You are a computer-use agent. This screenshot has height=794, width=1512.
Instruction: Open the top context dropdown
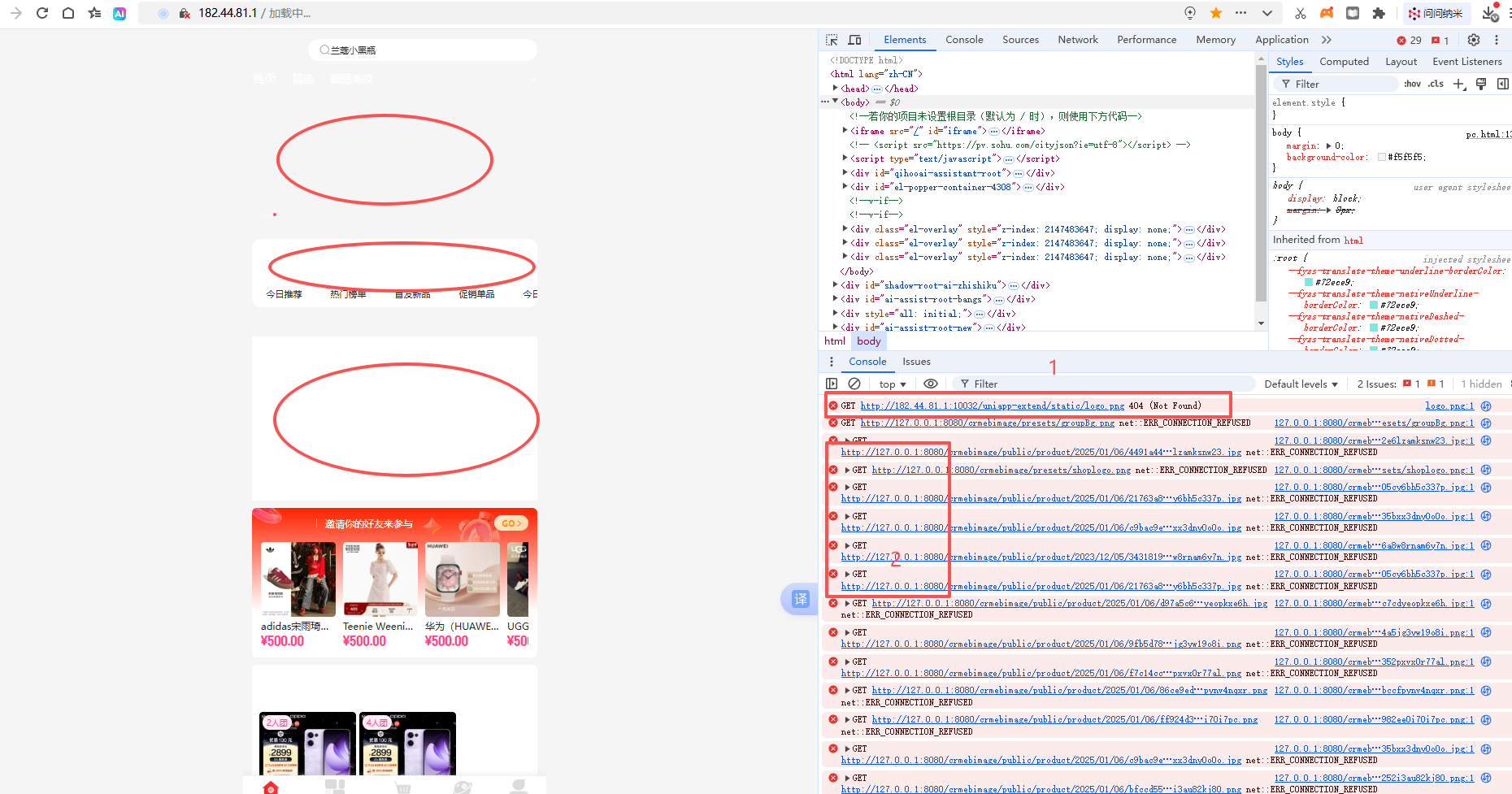pyautogui.click(x=892, y=384)
